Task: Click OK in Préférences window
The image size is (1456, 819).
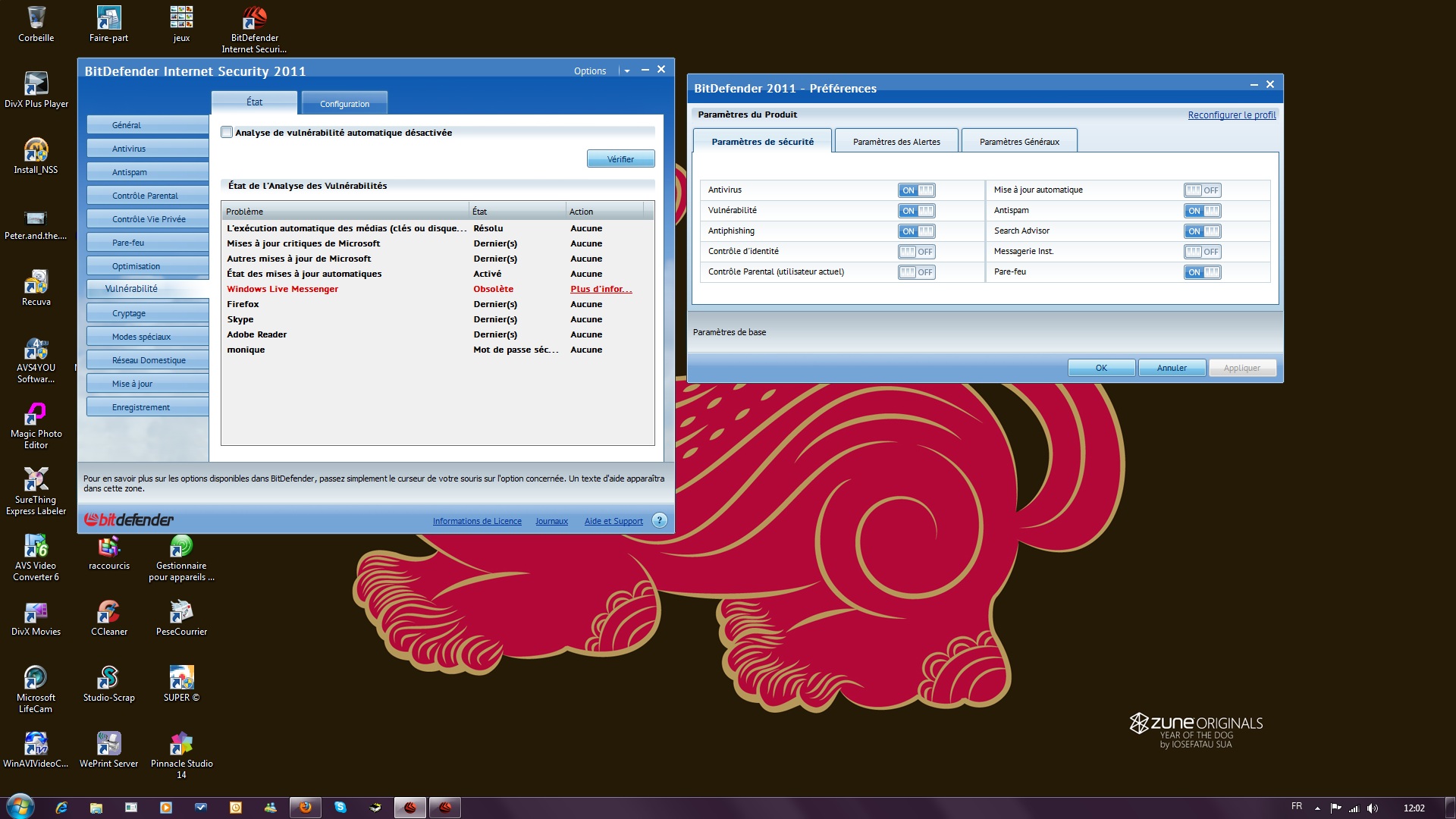Action: 1101,368
